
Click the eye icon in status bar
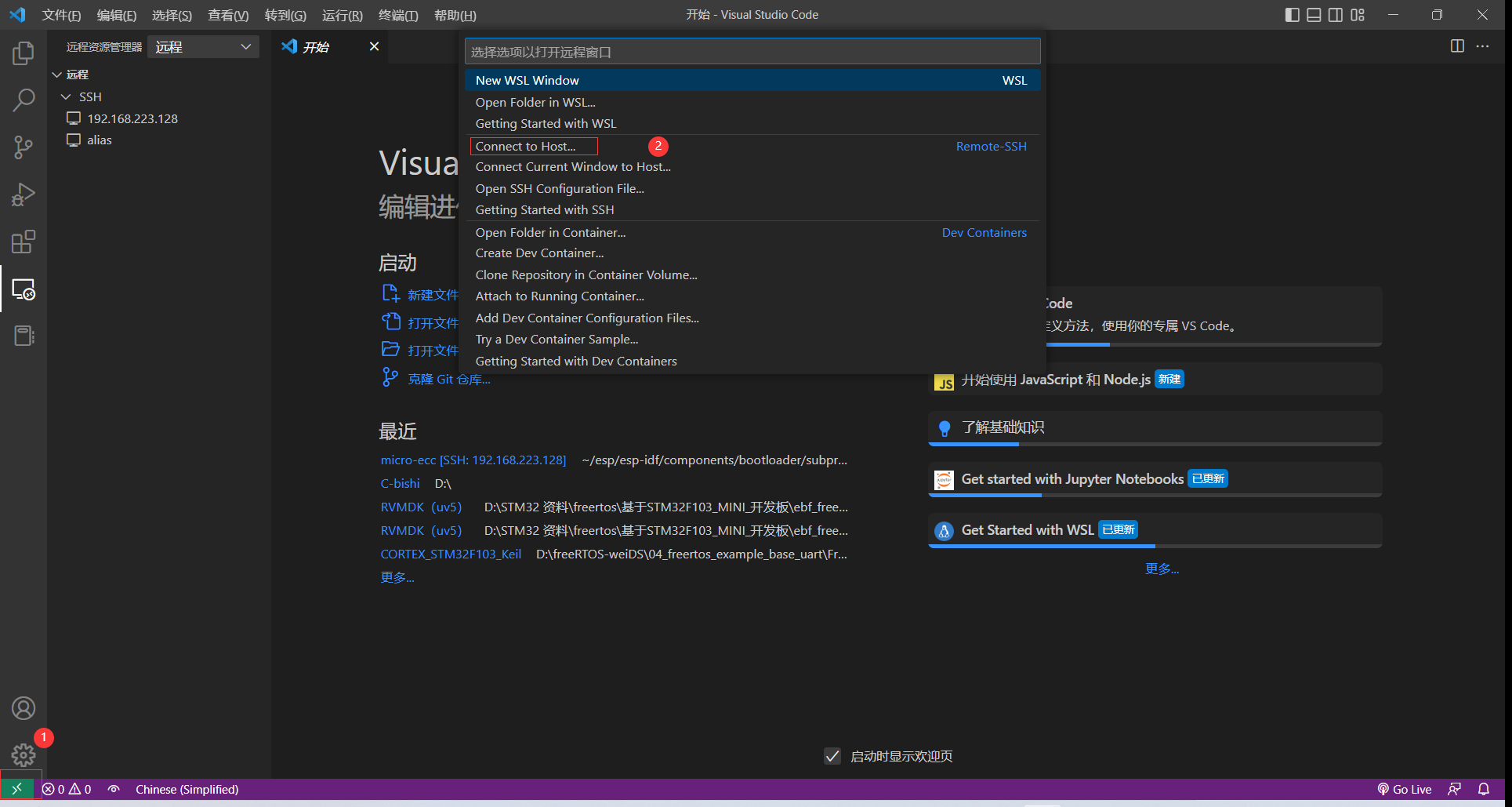[x=114, y=789]
